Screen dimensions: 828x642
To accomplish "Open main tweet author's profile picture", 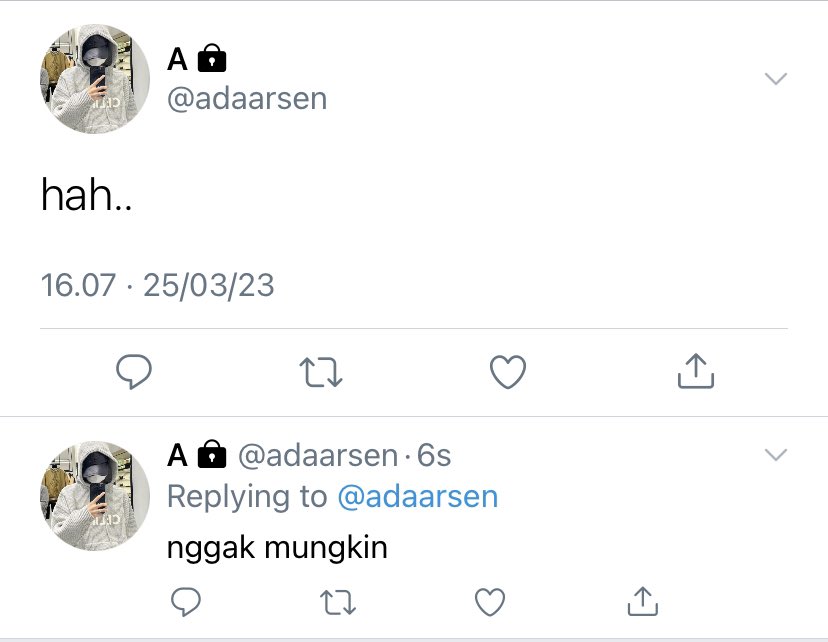I will [x=95, y=79].
